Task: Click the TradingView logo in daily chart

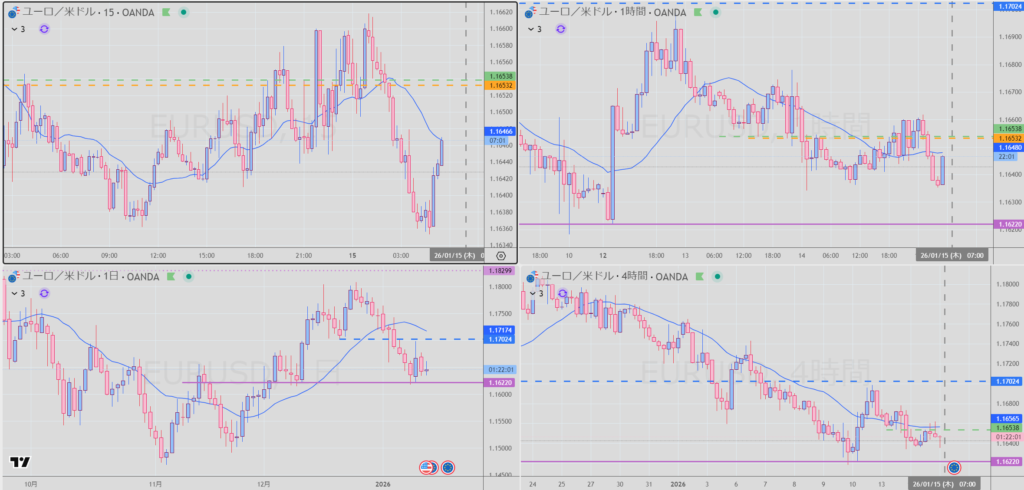Action: coord(18,462)
